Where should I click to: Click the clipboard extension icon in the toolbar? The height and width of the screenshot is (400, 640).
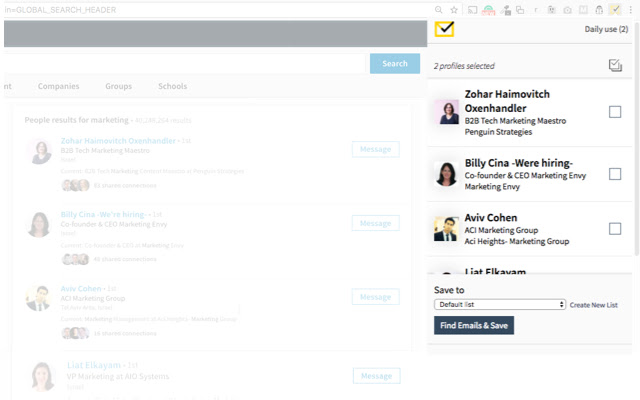click(551, 10)
